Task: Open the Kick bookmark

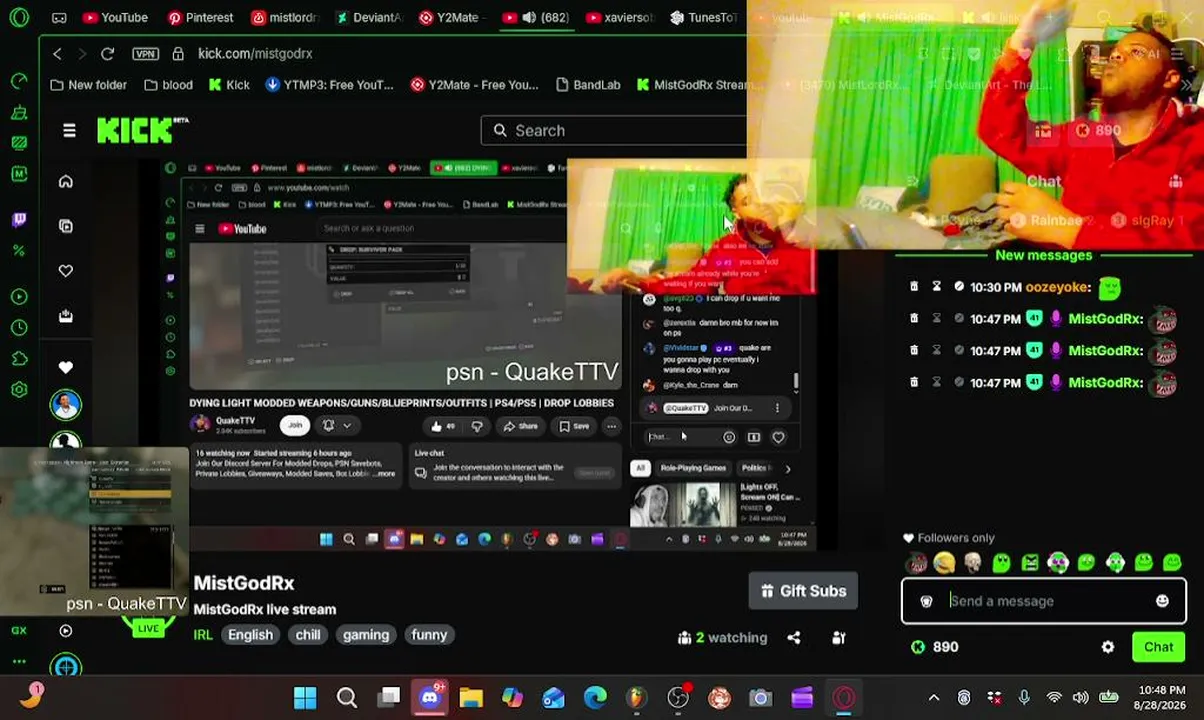Action: point(229,85)
